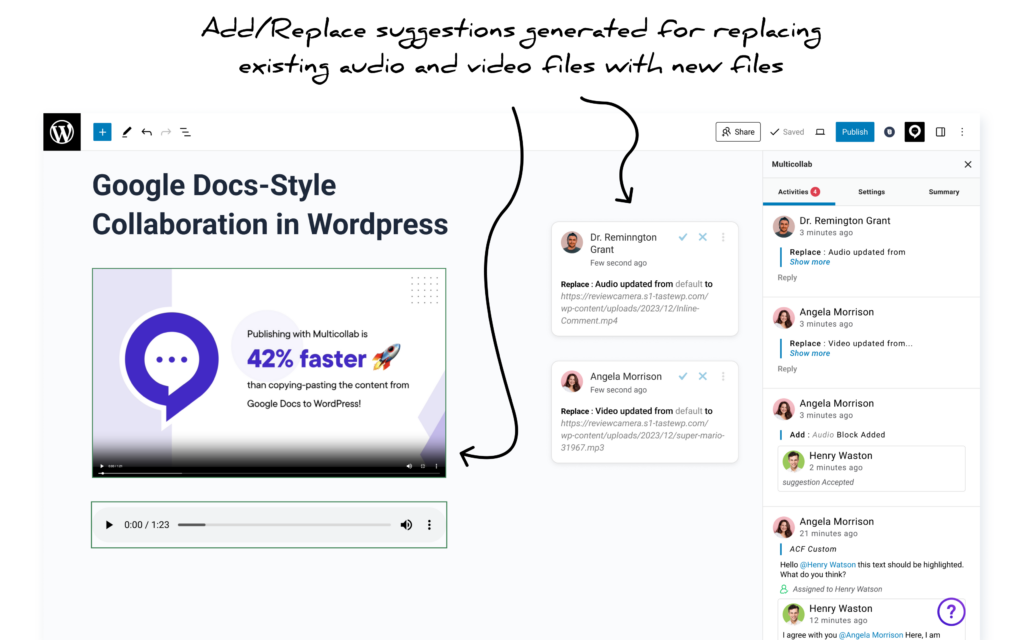Open more options on Dr. Remington's card
Screen dimensions: 1024x640
[x=723, y=237]
